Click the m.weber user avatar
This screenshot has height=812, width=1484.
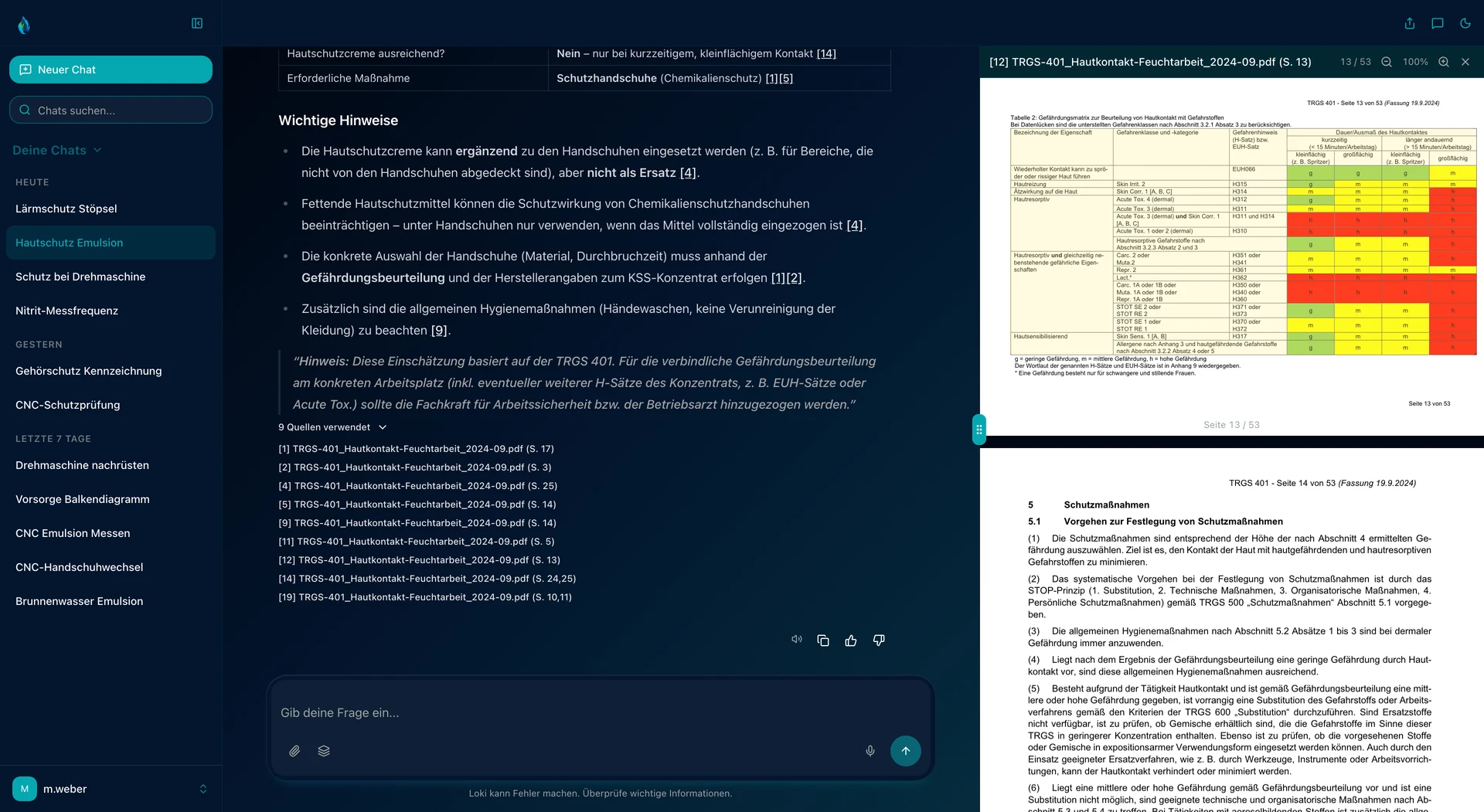coord(25,789)
